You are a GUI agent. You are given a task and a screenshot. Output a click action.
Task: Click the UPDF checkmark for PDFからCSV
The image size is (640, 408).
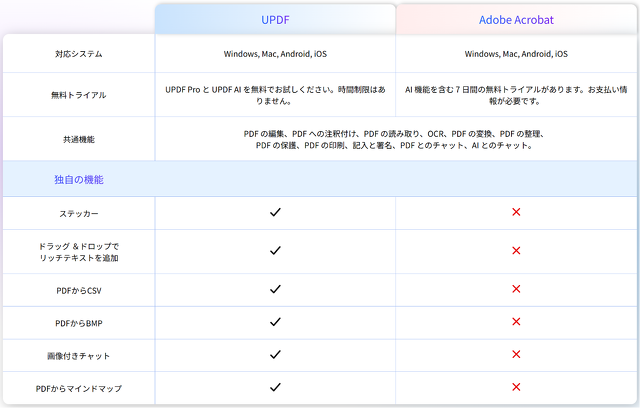[x=275, y=289]
